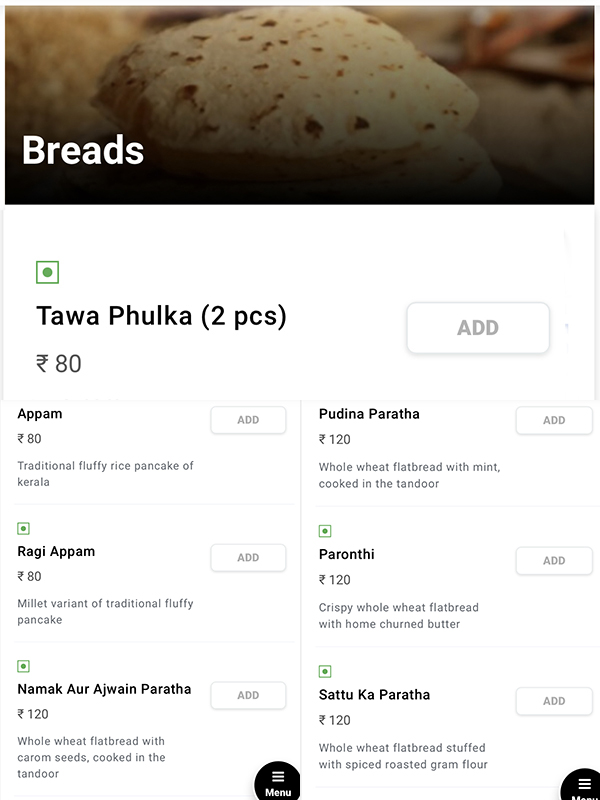Add Tawa Phulka (2 pcs) to order
600x800 pixels.
[478, 328]
